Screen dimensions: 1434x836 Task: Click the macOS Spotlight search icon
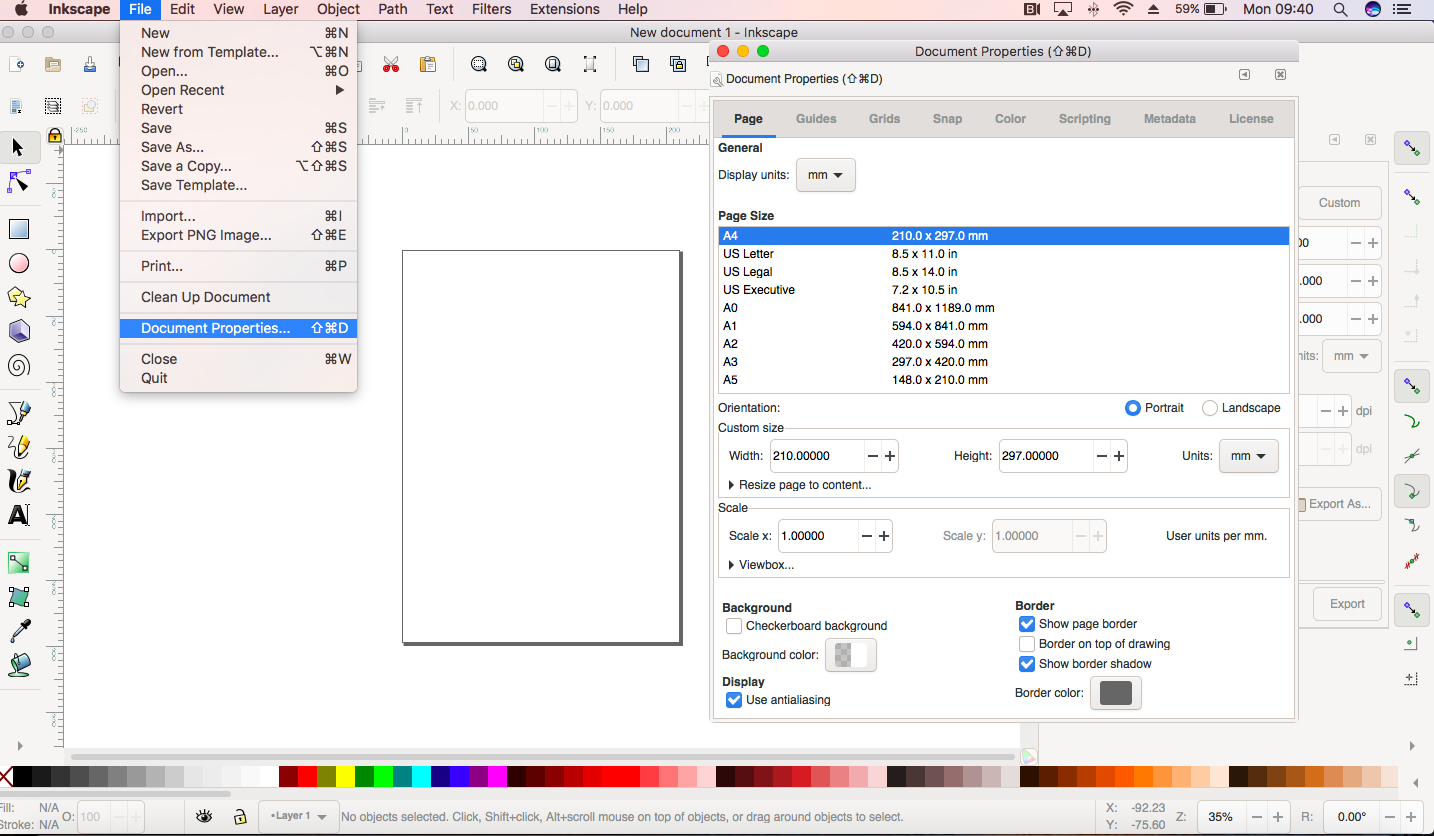[x=1340, y=9]
